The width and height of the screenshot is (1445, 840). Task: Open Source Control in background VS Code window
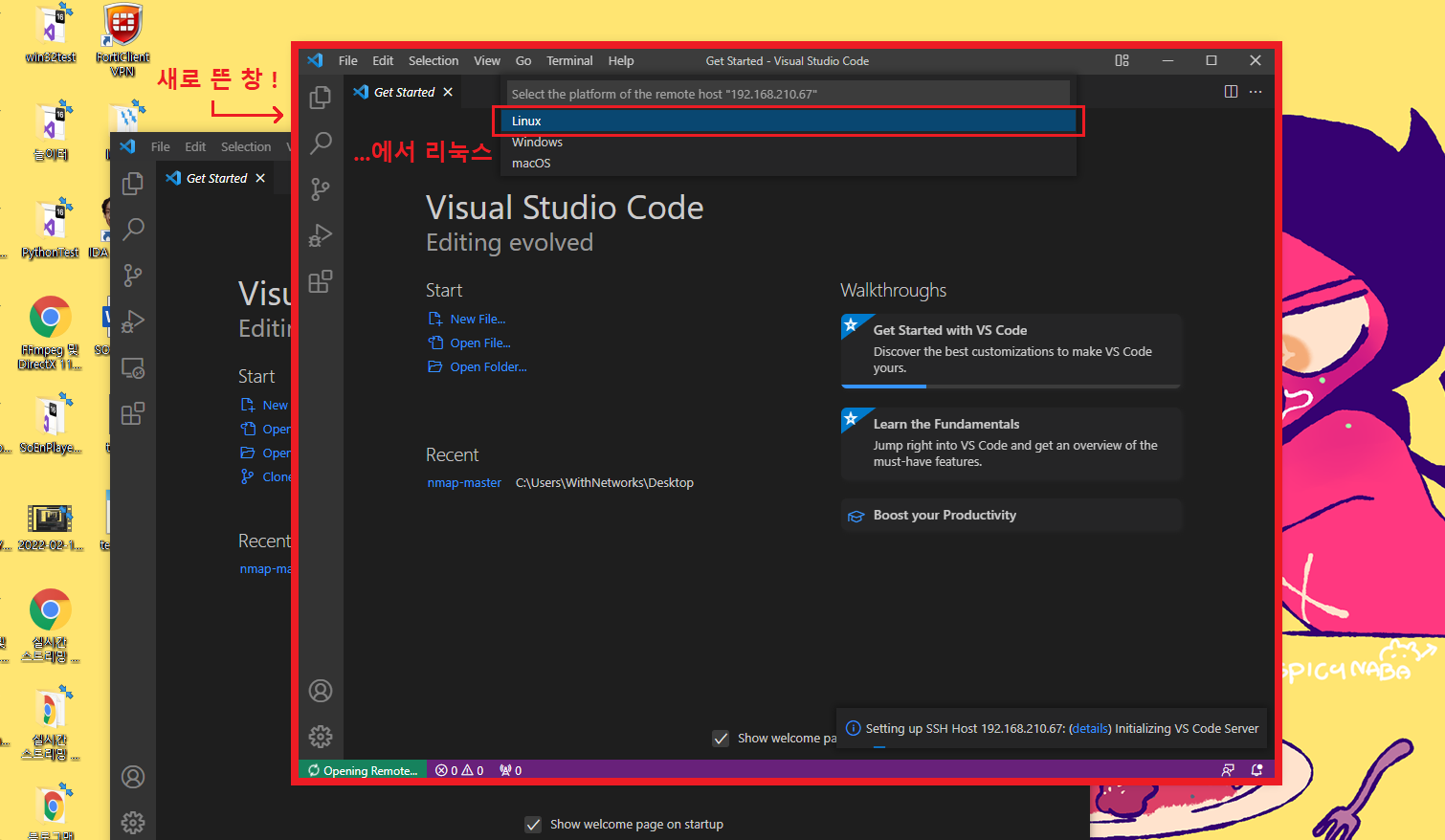tap(133, 276)
